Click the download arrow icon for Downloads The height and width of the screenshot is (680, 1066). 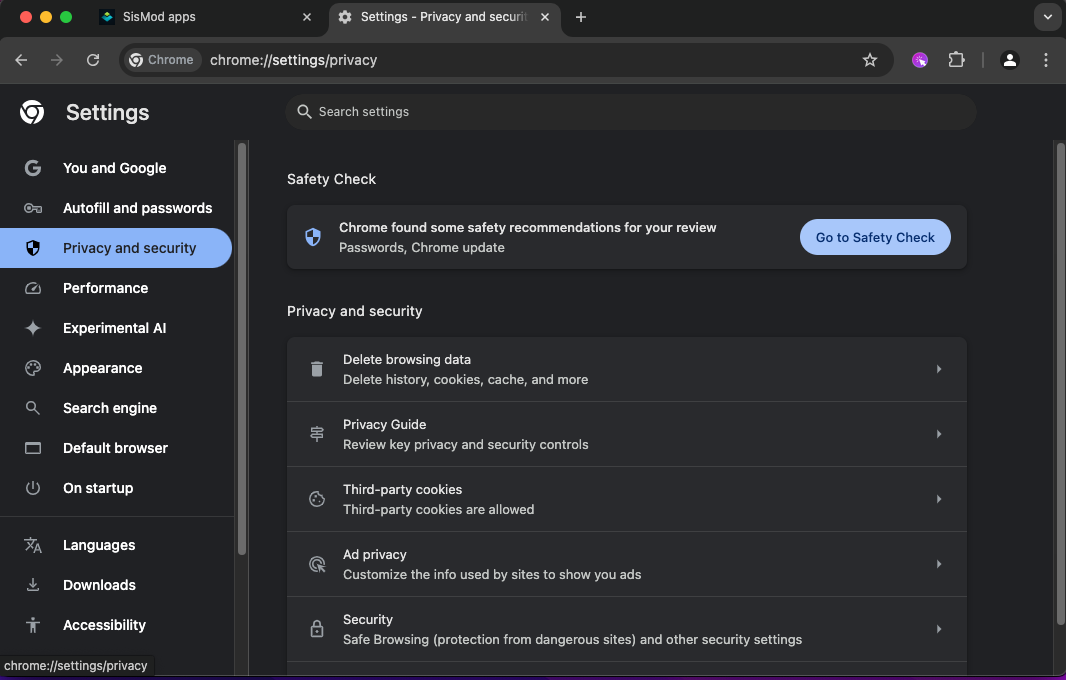point(33,585)
